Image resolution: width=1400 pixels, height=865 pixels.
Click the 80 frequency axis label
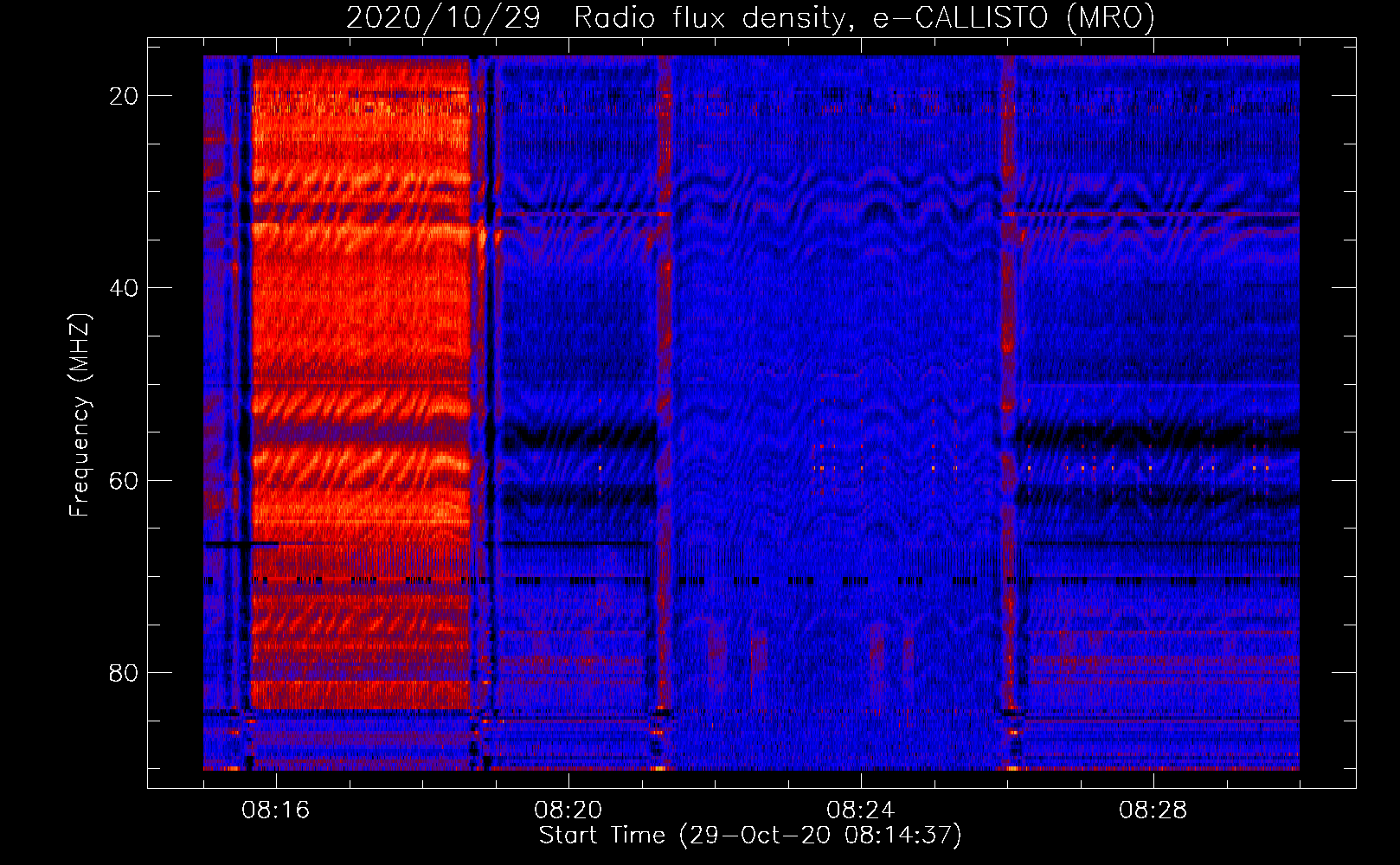(x=124, y=672)
